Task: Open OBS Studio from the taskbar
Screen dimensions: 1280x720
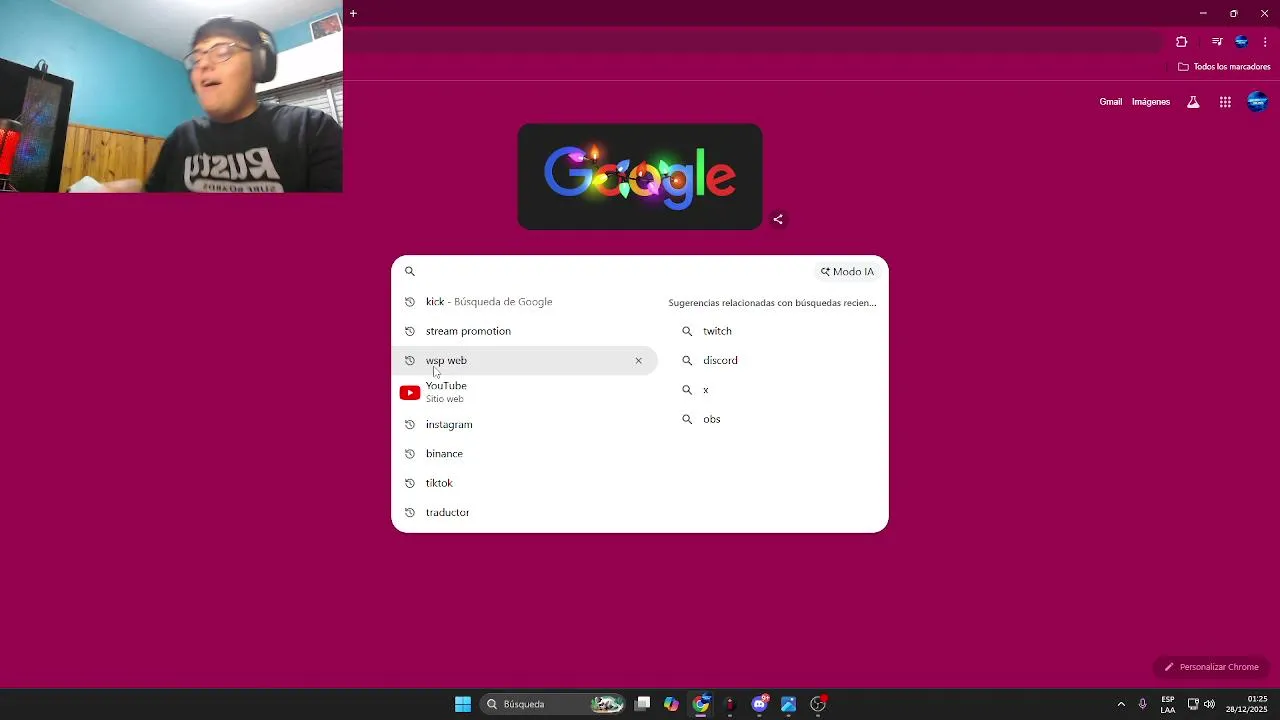Action: click(x=818, y=704)
